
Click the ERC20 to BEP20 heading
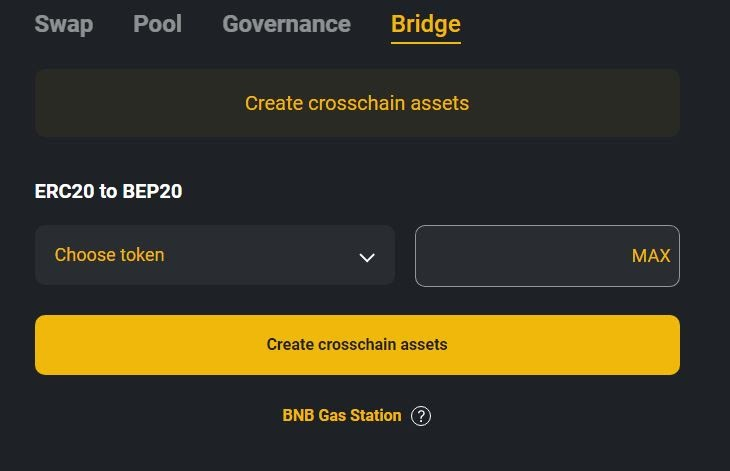tap(108, 191)
